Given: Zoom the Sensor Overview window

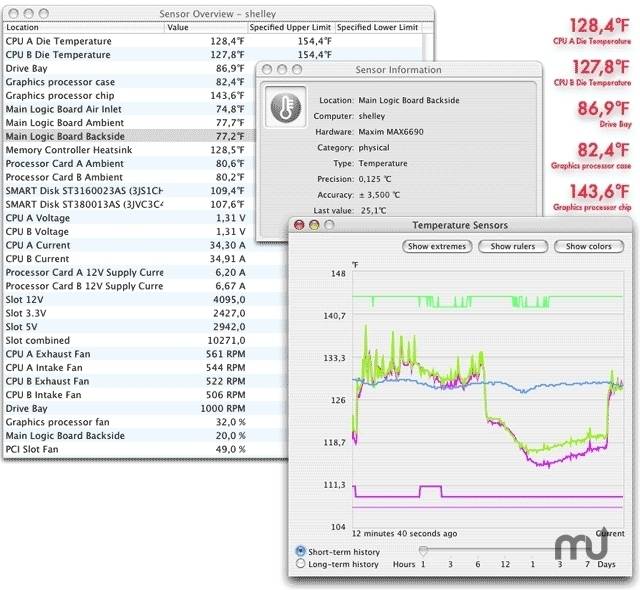Looking at the screenshot, I should tap(44, 13).
